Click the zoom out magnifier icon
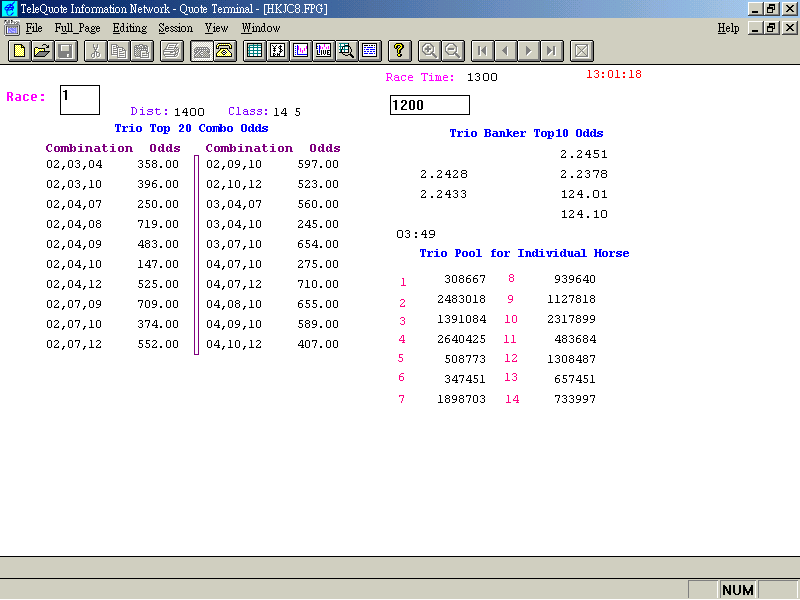 click(453, 51)
